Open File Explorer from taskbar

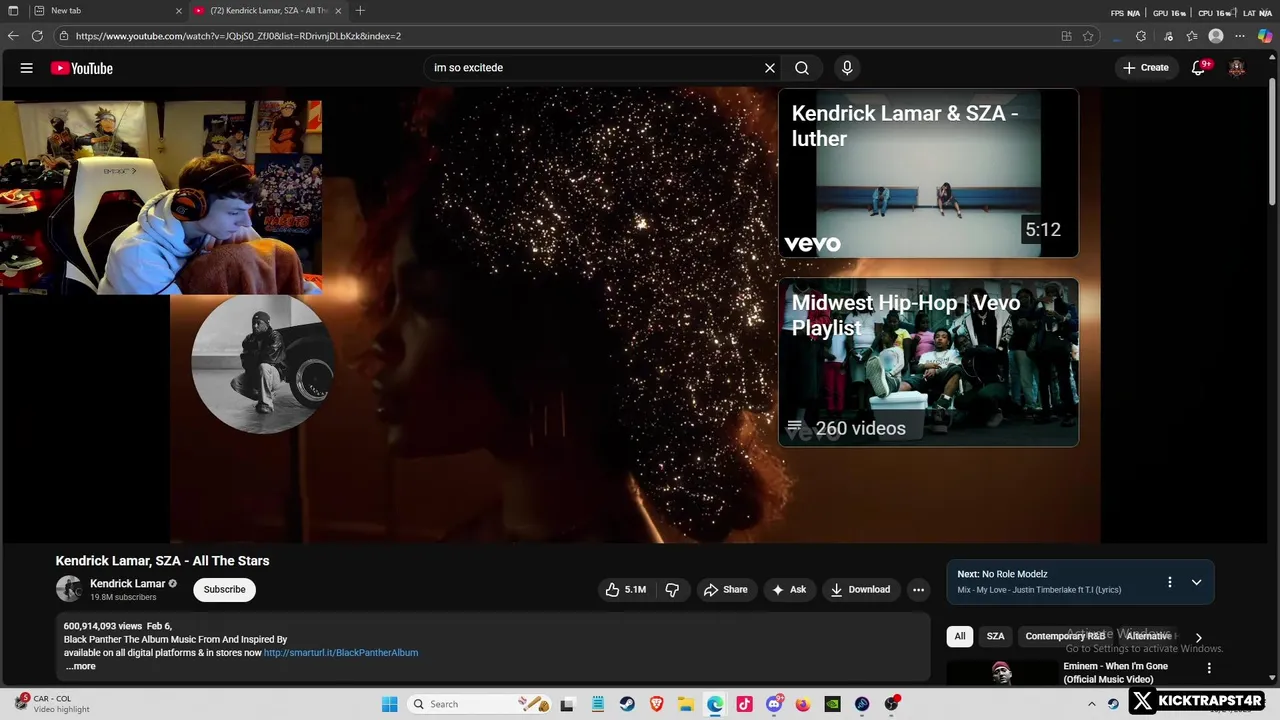686,704
